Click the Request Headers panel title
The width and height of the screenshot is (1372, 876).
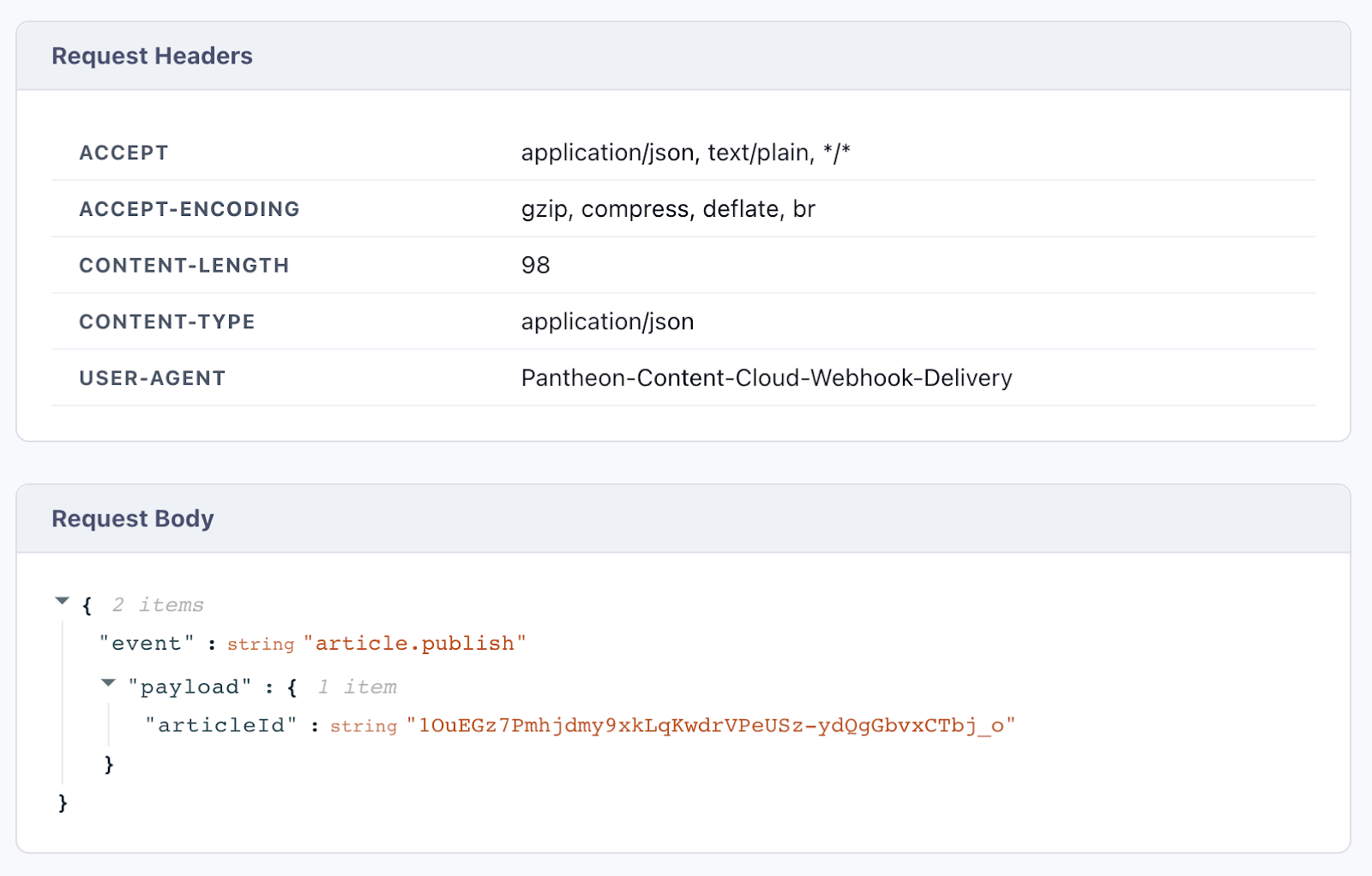pos(152,57)
